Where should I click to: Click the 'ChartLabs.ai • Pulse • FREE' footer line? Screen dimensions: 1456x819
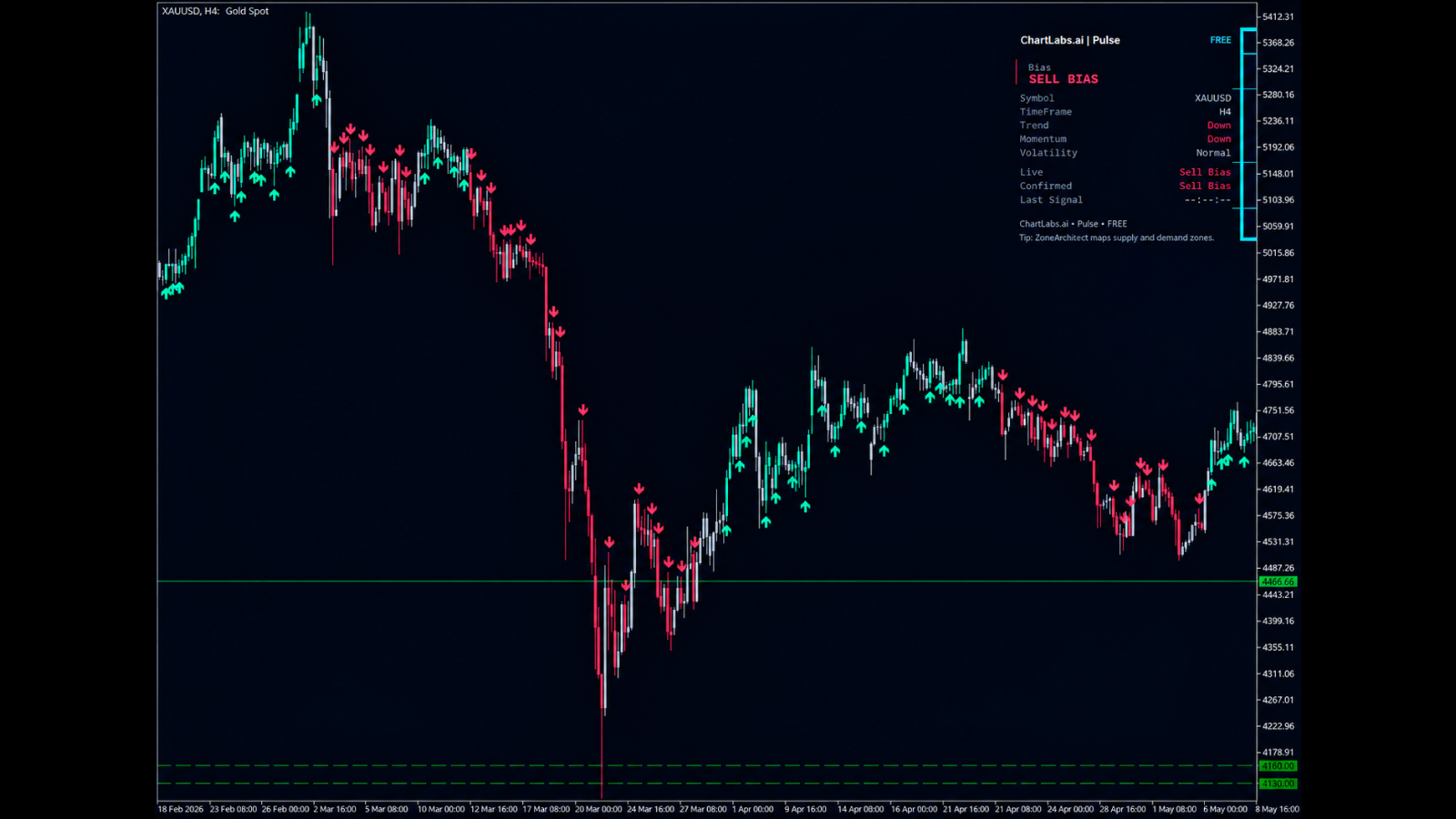(1073, 224)
